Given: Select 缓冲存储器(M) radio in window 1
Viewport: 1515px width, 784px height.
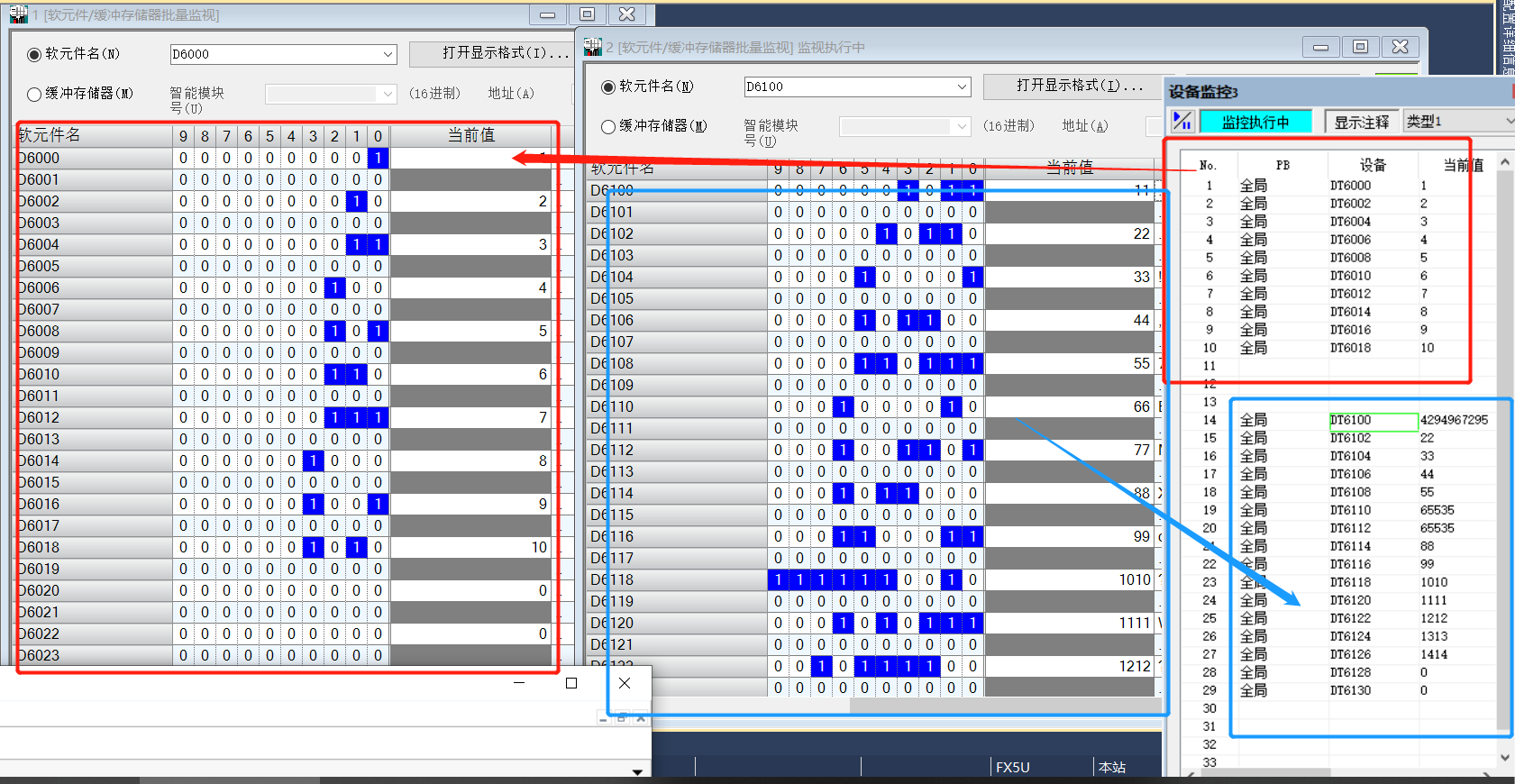Looking at the screenshot, I should pyautogui.click(x=34, y=94).
